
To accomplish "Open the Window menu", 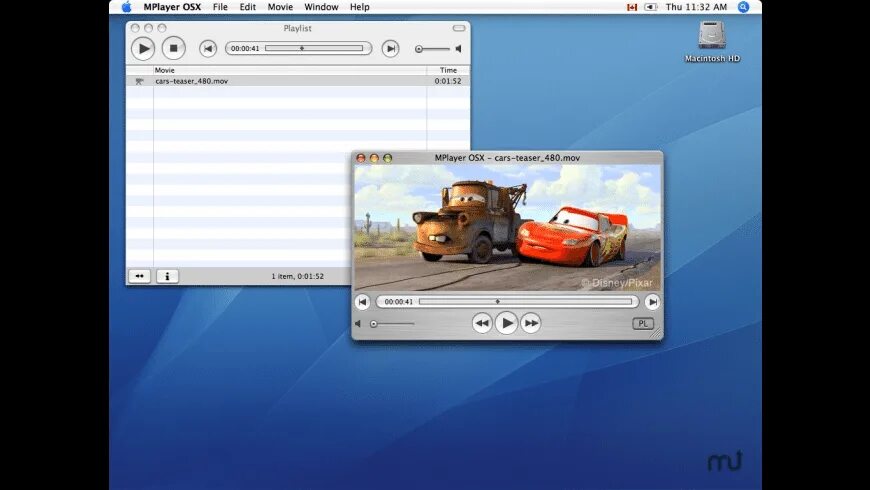I will click(321, 7).
